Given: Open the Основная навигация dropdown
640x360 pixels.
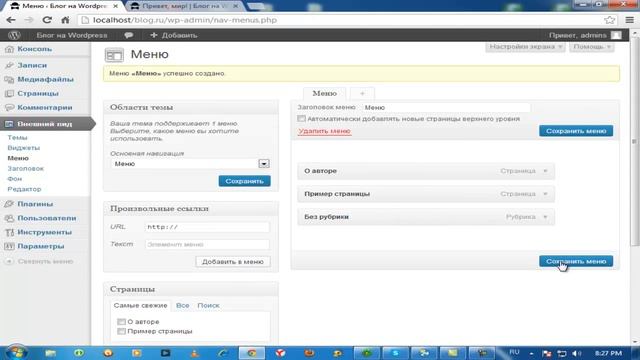Looking at the screenshot, I should [x=190, y=164].
